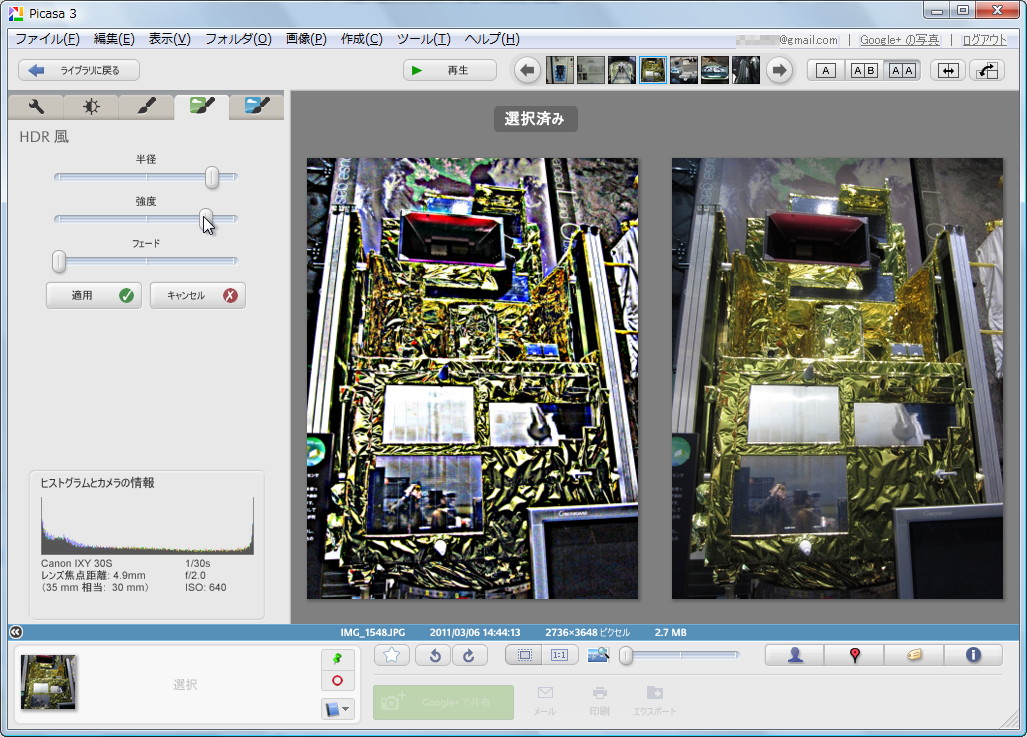Enable the A A side-by-side view
This screenshot has width=1027, height=737.
pyautogui.click(x=901, y=70)
